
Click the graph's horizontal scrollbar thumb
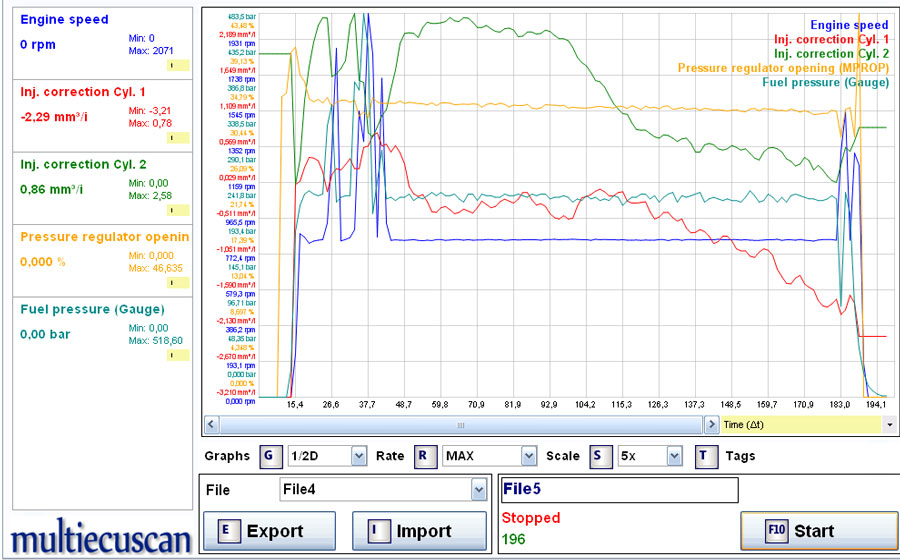pos(460,425)
